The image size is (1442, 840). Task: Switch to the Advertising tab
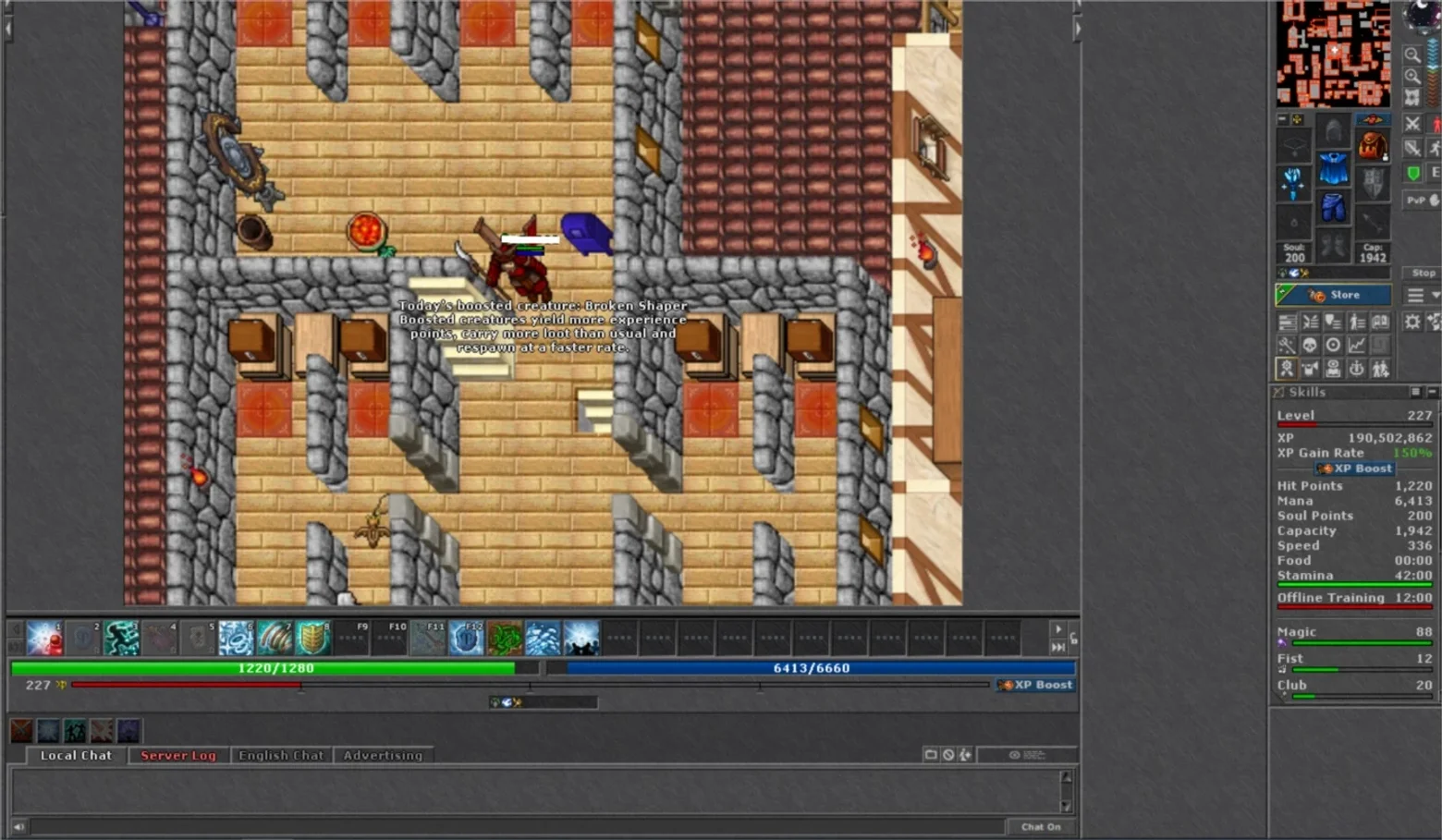383,755
